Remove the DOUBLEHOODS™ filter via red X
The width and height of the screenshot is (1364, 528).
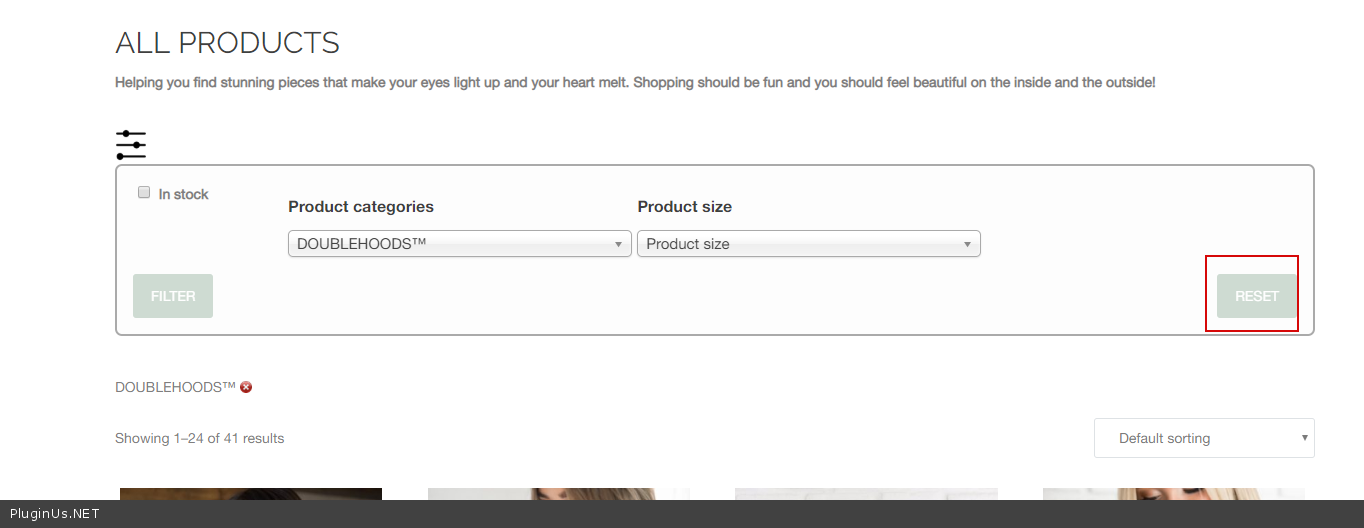tap(246, 387)
